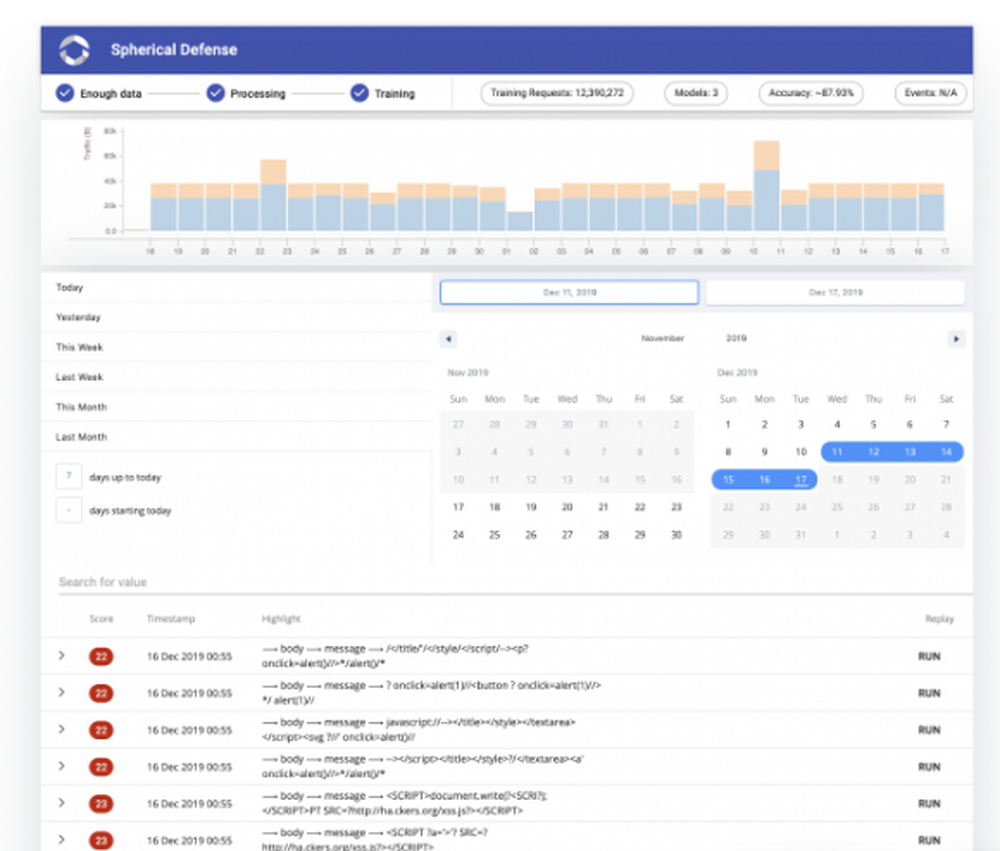Pick December 5 in the calendar
The image size is (1000, 851).
pyautogui.click(x=873, y=424)
